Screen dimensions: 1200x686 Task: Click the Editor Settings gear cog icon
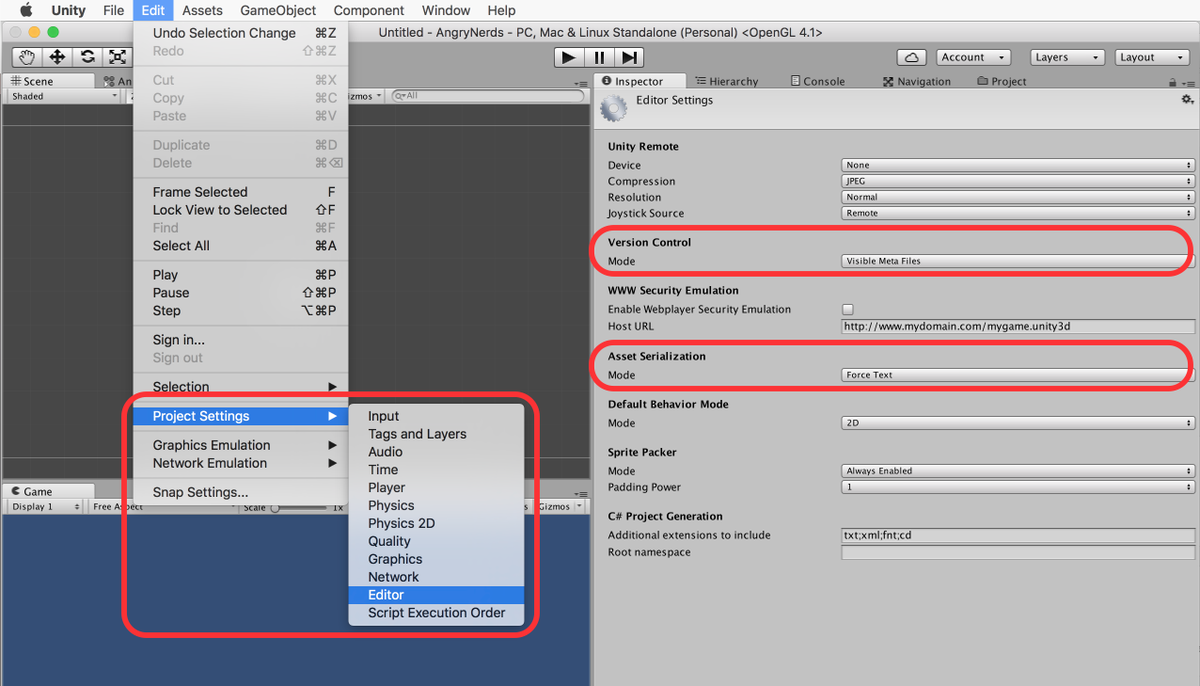point(613,108)
